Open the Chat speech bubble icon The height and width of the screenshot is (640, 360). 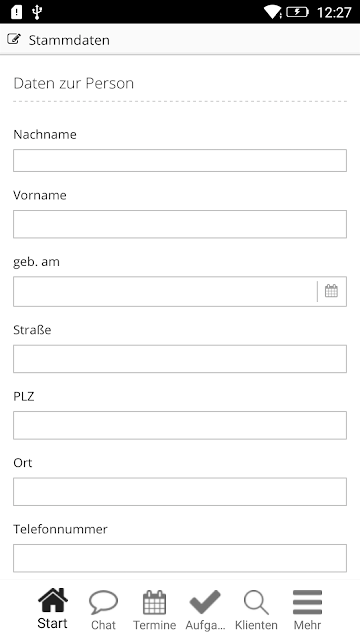tap(103, 602)
